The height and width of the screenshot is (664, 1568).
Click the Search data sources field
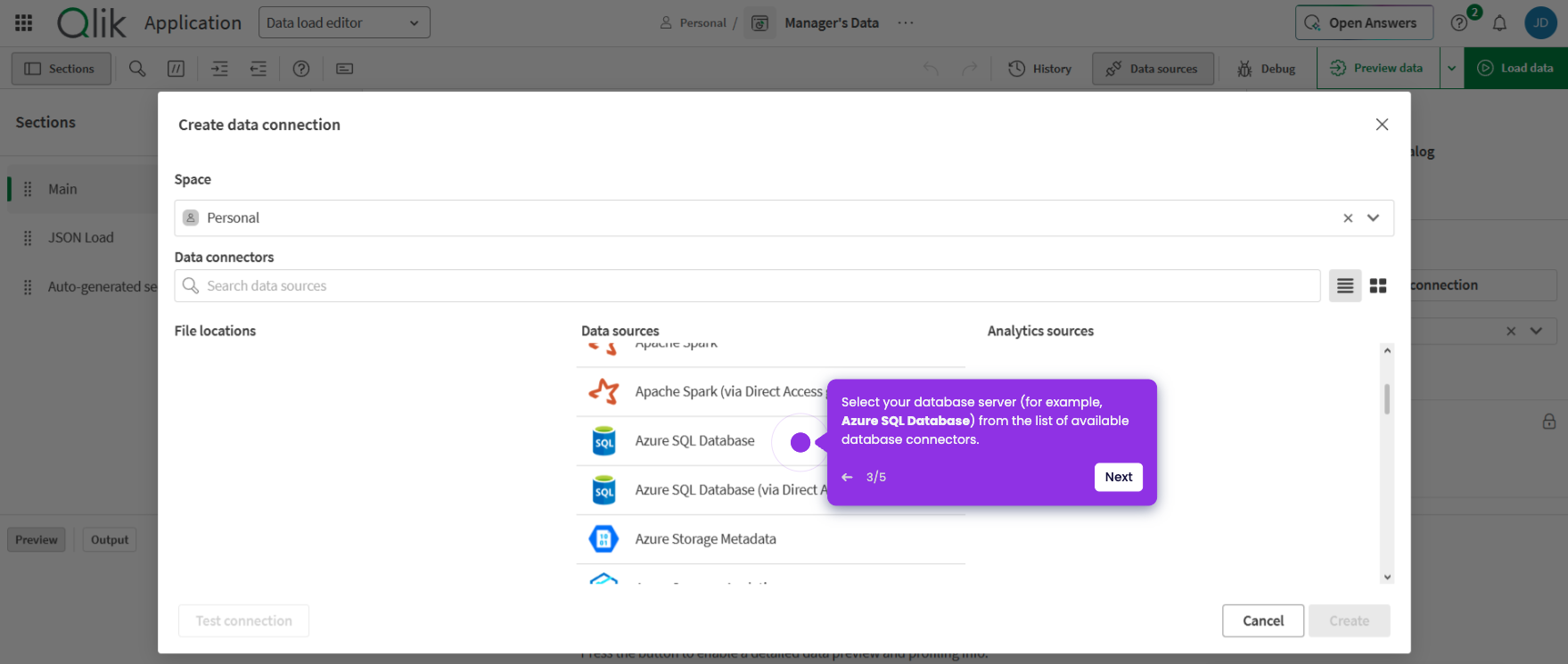coord(747,286)
